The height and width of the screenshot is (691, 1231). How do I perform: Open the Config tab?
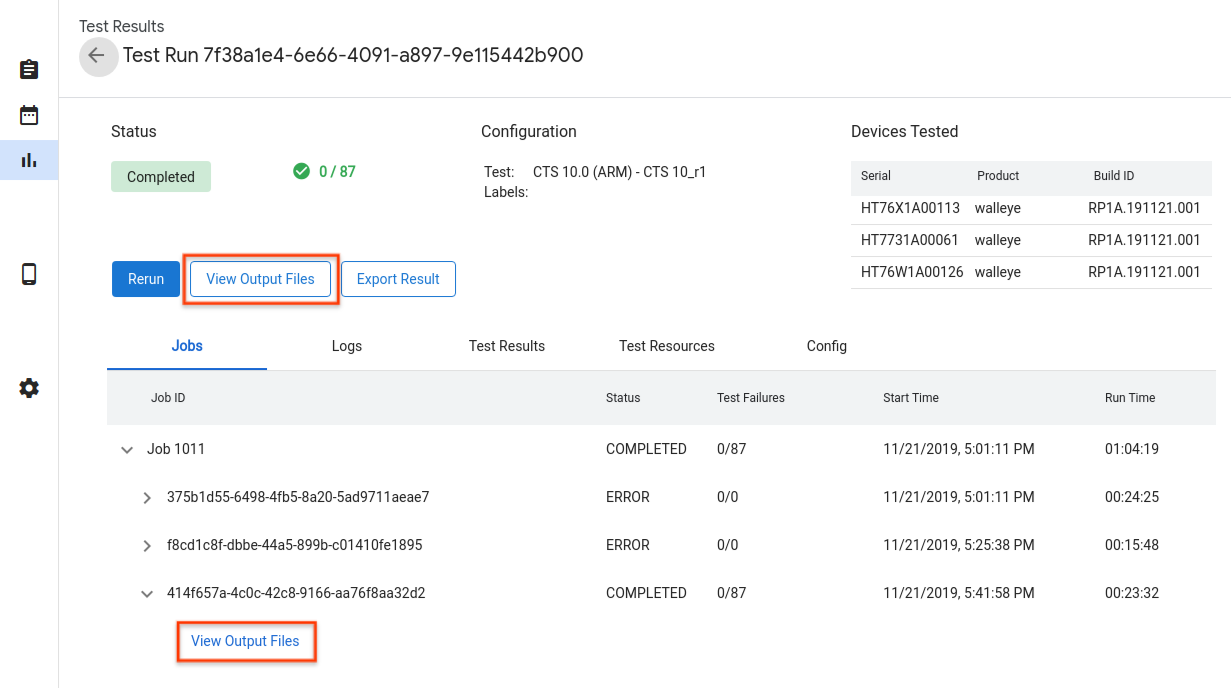pos(827,346)
